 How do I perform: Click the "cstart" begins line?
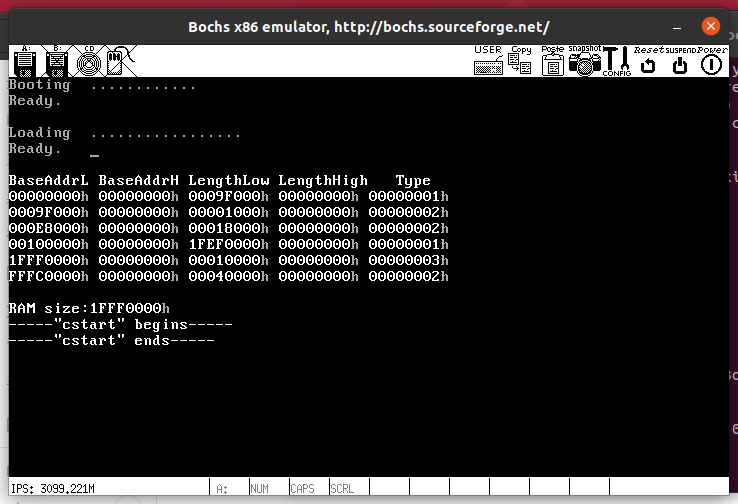tap(120, 325)
